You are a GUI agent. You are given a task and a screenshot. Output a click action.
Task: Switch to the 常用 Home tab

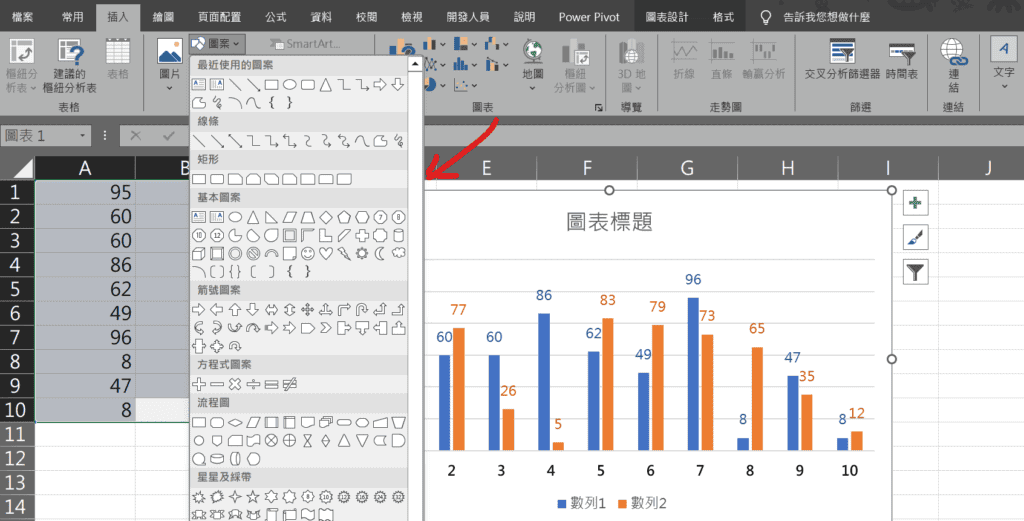(72, 17)
